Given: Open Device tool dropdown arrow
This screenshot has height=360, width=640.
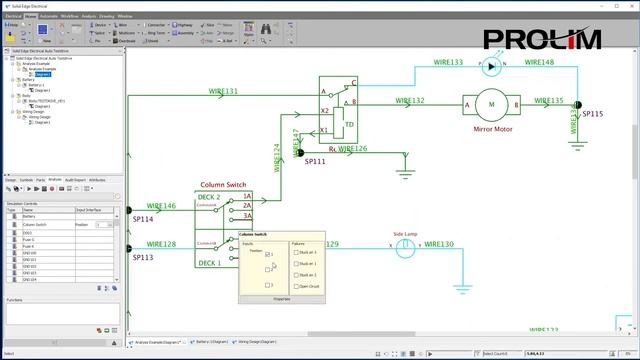Looking at the screenshot, I should pos(109,25).
